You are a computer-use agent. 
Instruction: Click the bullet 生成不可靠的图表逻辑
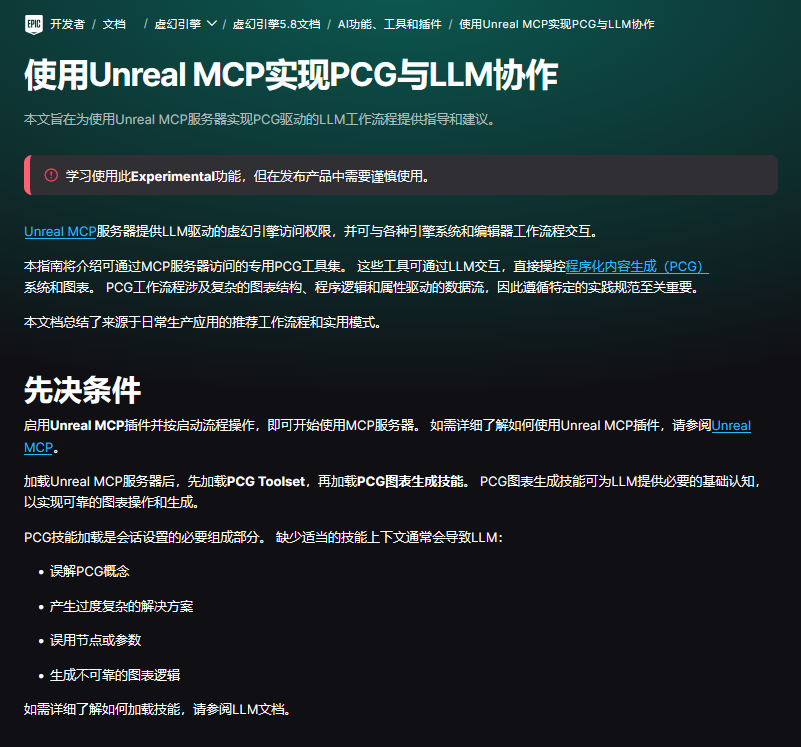pyautogui.click(x=115, y=675)
